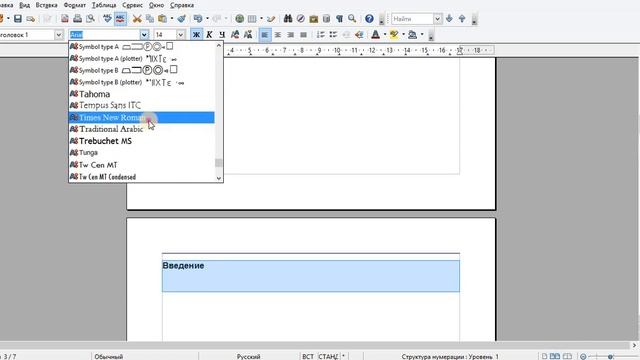Click the Insert Table icon
This screenshot has width=640, height=360.
click(x=252, y=19)
